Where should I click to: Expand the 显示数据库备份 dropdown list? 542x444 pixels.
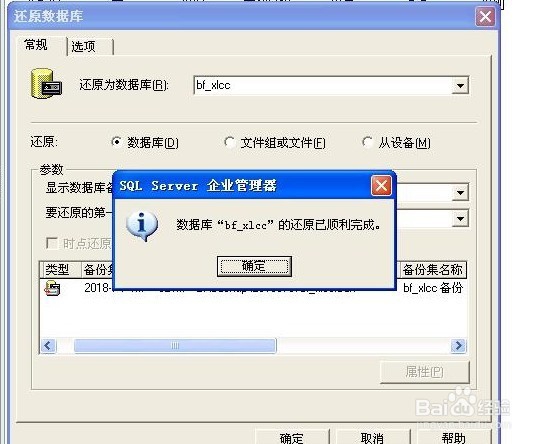click(x=460, y=193)
